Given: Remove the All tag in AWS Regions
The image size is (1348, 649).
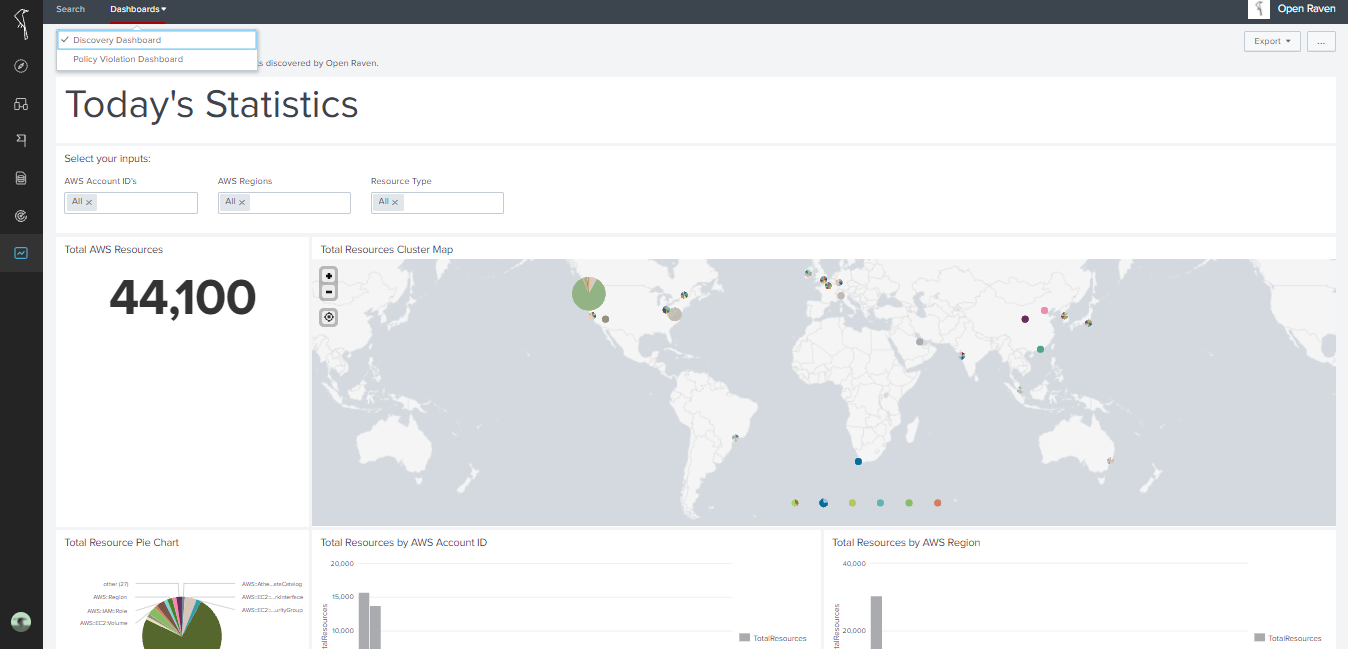Looking at the screenshot, I should (242, 202).
